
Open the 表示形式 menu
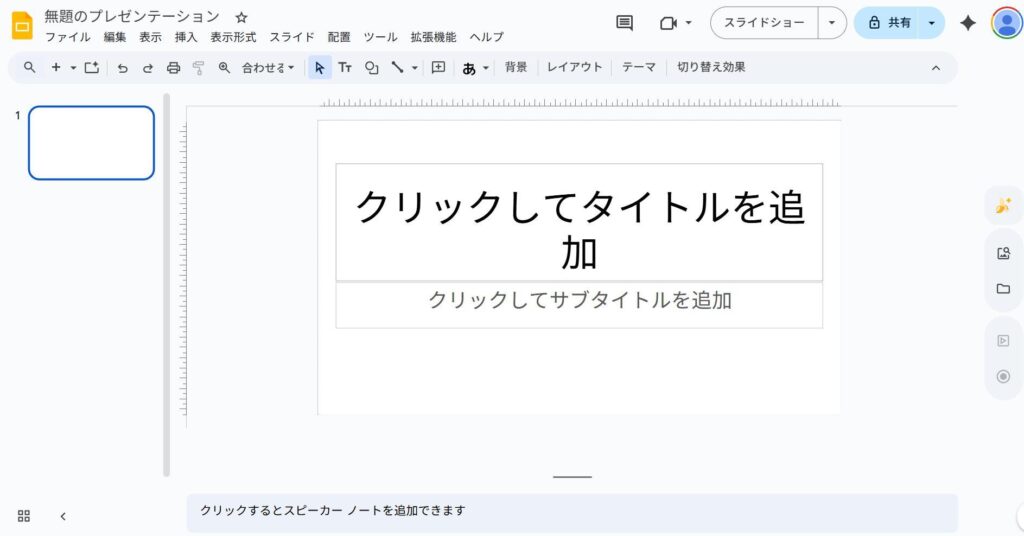tap(233, 37)
